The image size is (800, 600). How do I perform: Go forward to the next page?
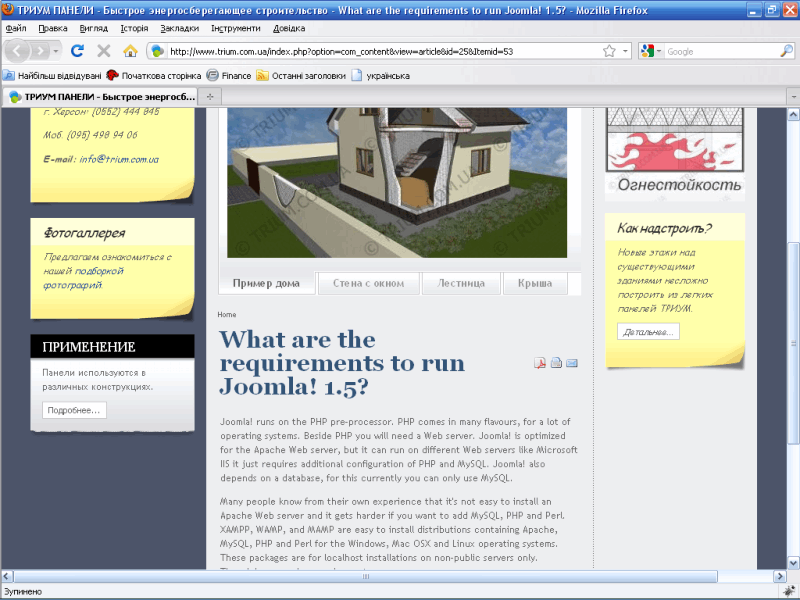pyautogui.click(x=39, y=51)
